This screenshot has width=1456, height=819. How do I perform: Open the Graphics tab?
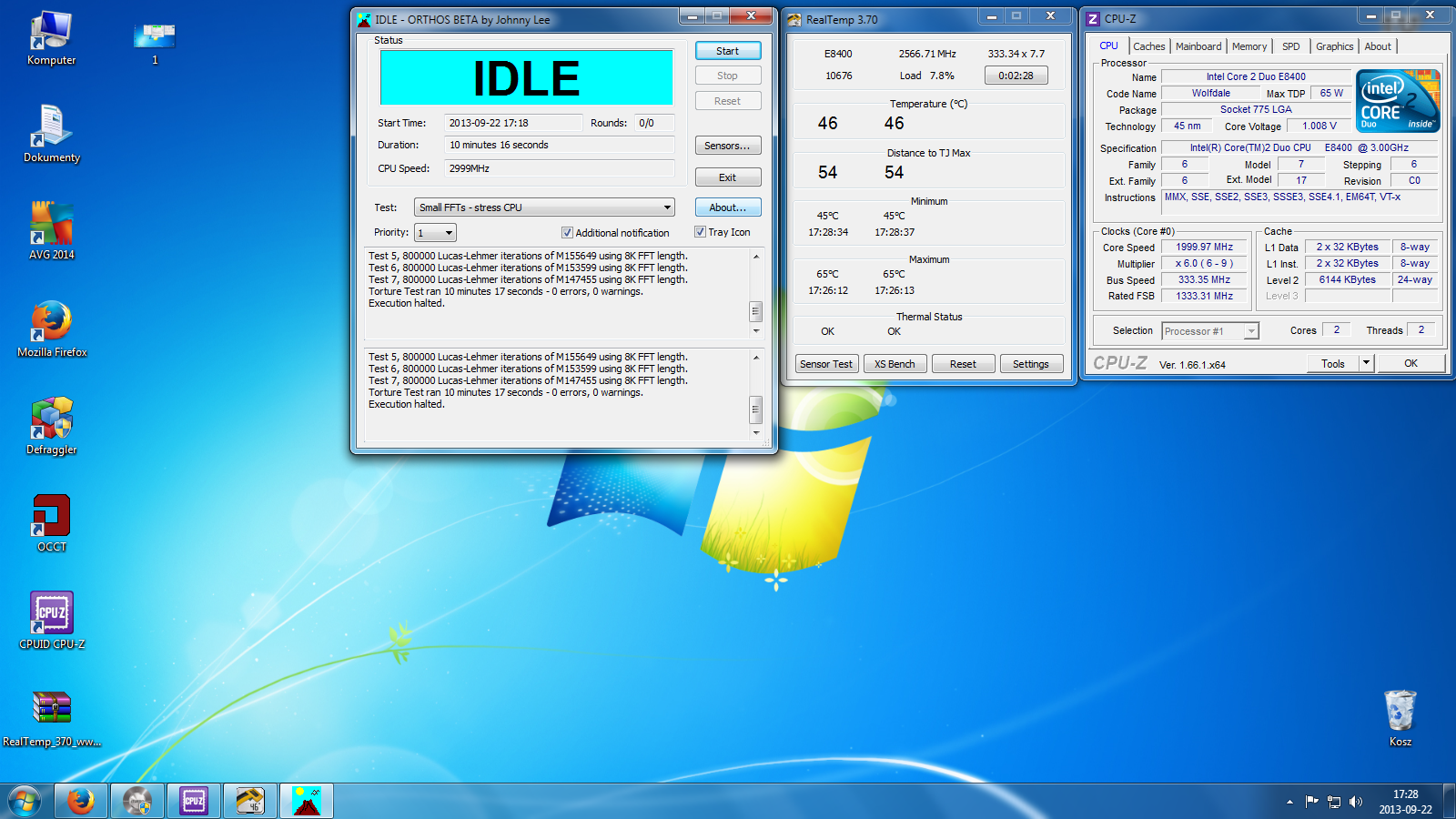click(x=1335, y=46)
